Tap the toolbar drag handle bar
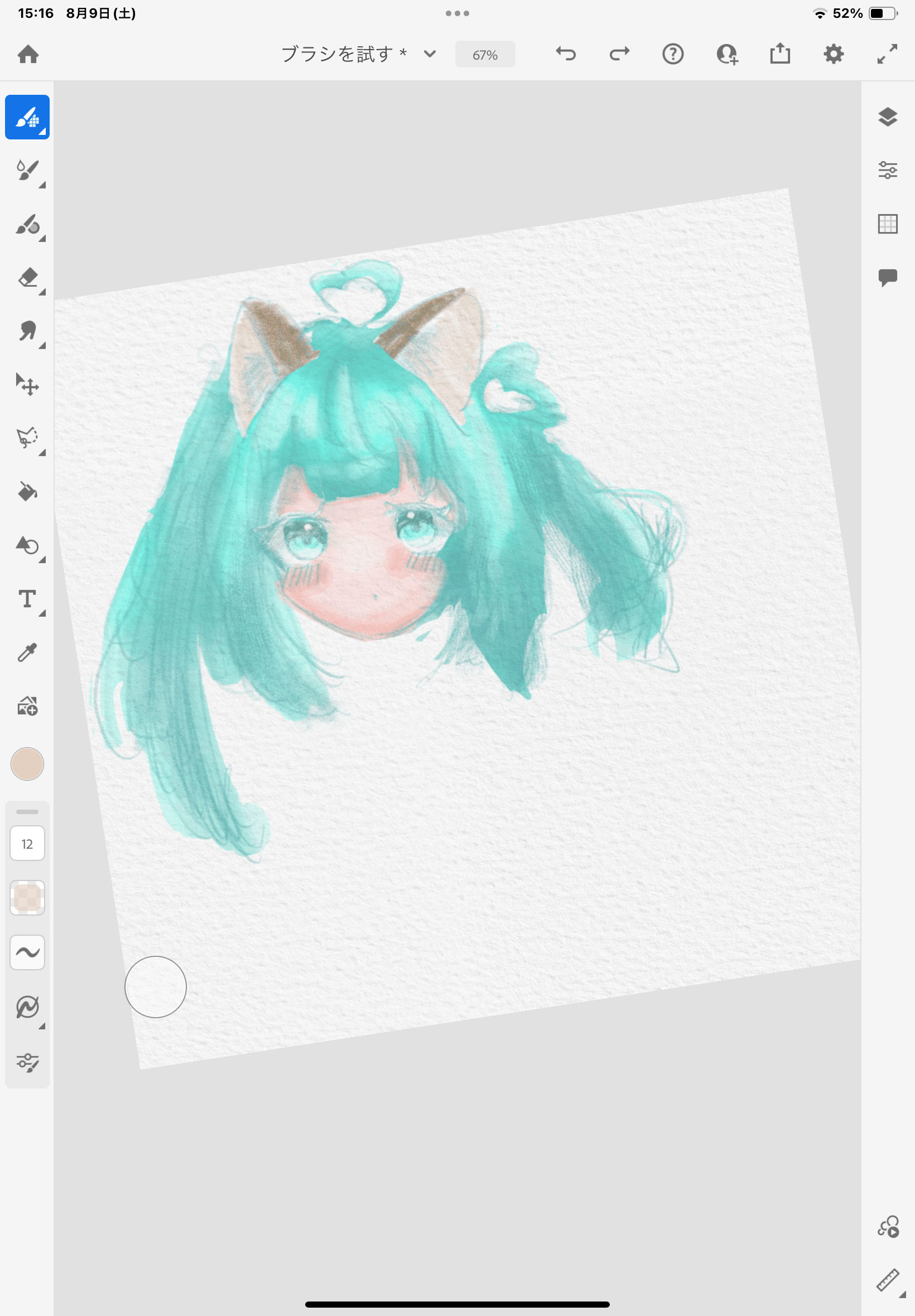915x1316 pixels. (x=27, y=811)
